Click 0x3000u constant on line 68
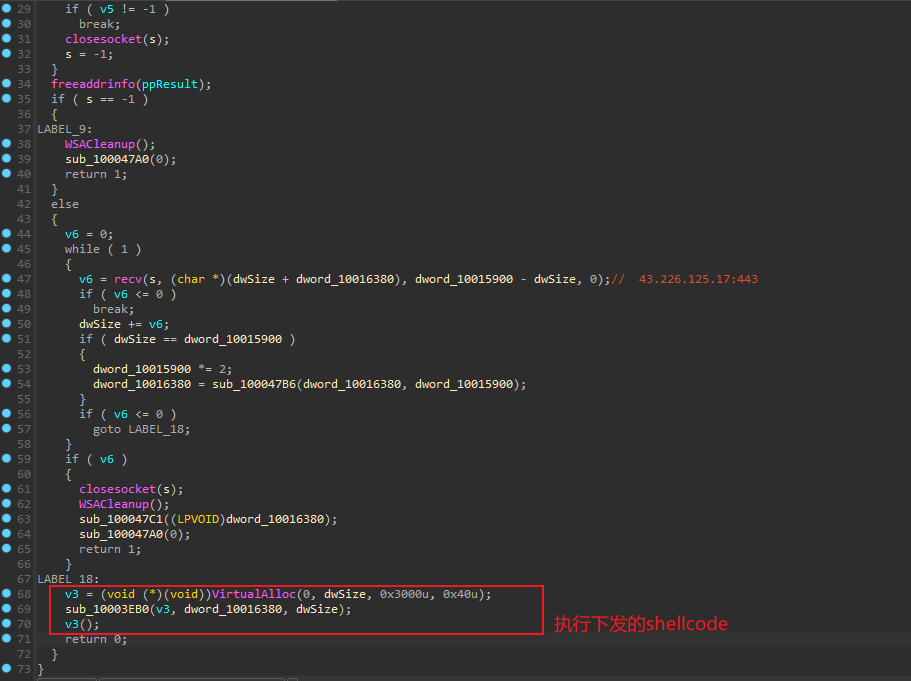 [404, 594]
